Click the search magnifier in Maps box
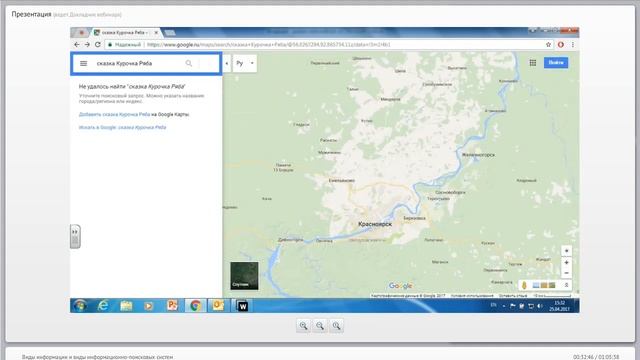640x360 pixels. [189, 63]
